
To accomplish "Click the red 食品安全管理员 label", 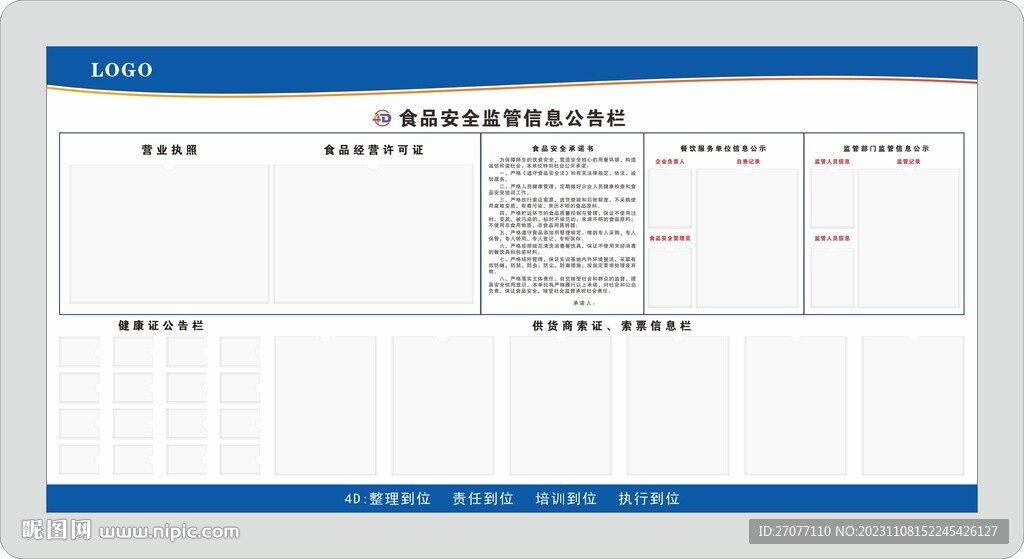I will point(670,238).
